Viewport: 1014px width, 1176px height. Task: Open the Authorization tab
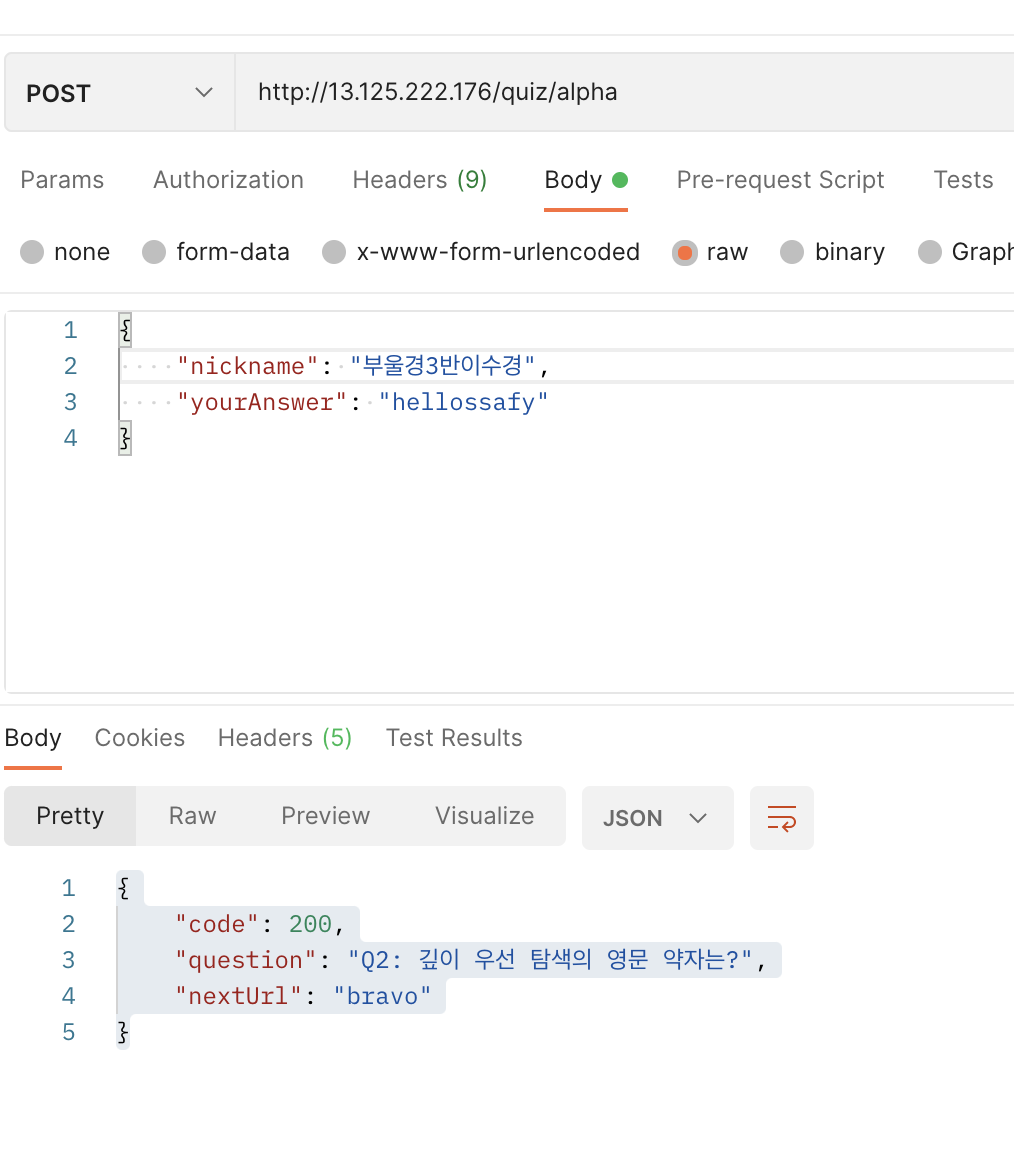point(228,180)
